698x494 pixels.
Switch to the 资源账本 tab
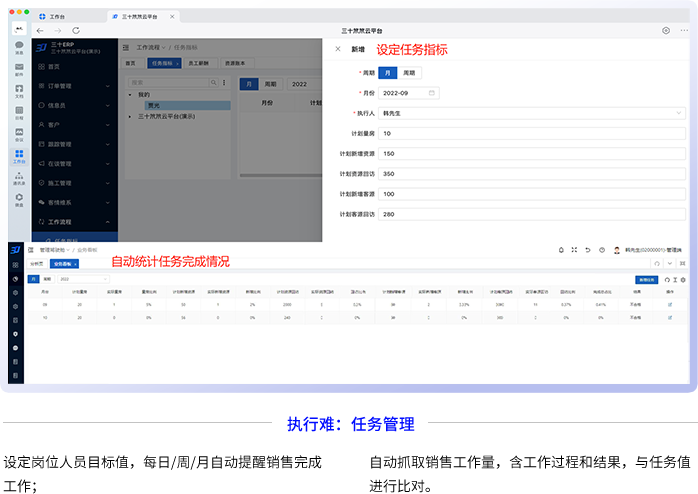240,62
